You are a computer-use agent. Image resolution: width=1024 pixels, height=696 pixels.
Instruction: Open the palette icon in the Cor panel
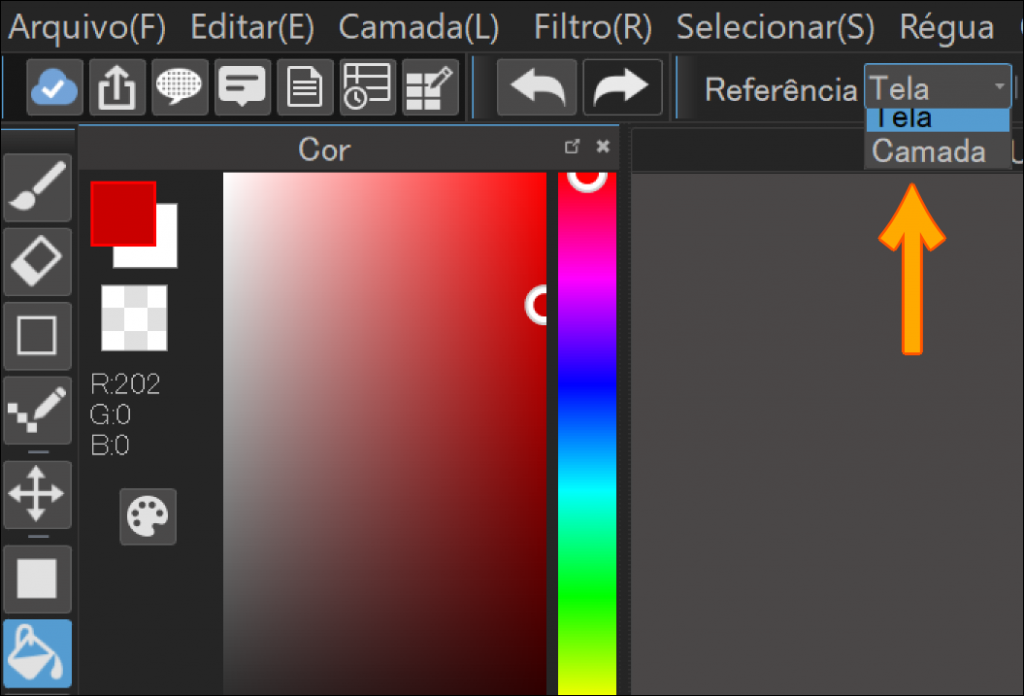pos(148,517)
